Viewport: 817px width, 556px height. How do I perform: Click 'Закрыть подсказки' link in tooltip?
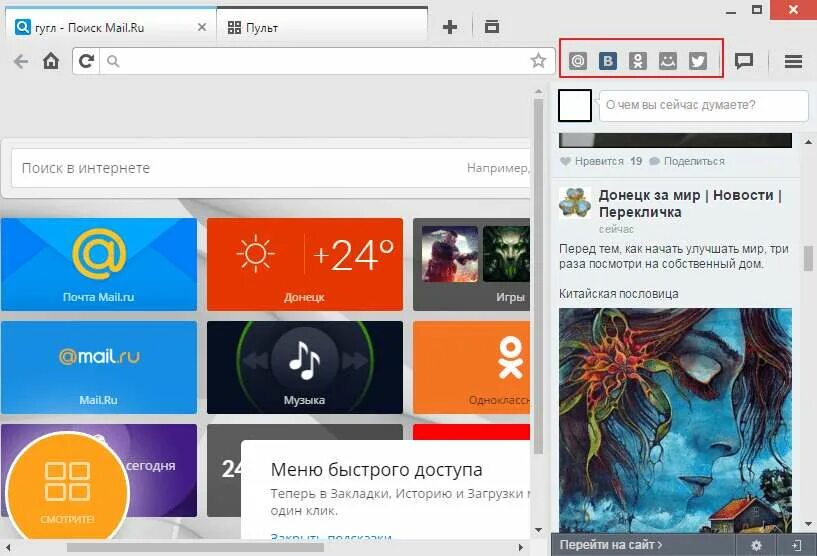tap(331, 537)
